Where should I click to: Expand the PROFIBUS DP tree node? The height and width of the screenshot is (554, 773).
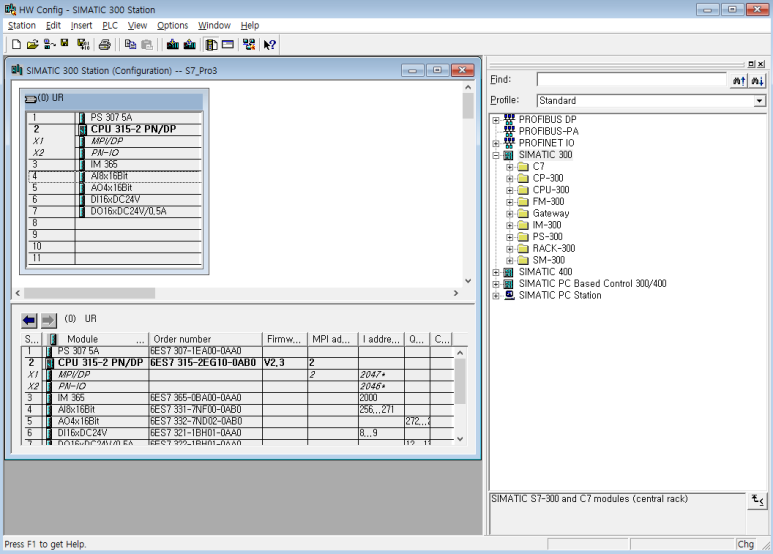[x=496, y=120]
